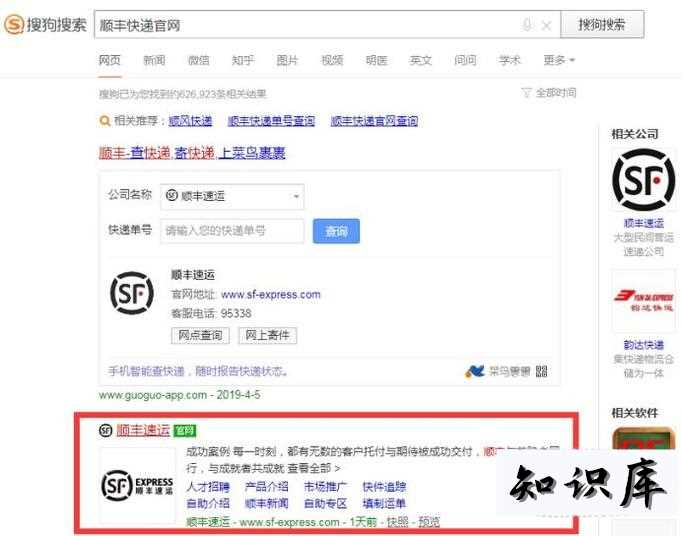Open the 查看全部 link
Screen dimensions: 682x536
click(314, 469)
